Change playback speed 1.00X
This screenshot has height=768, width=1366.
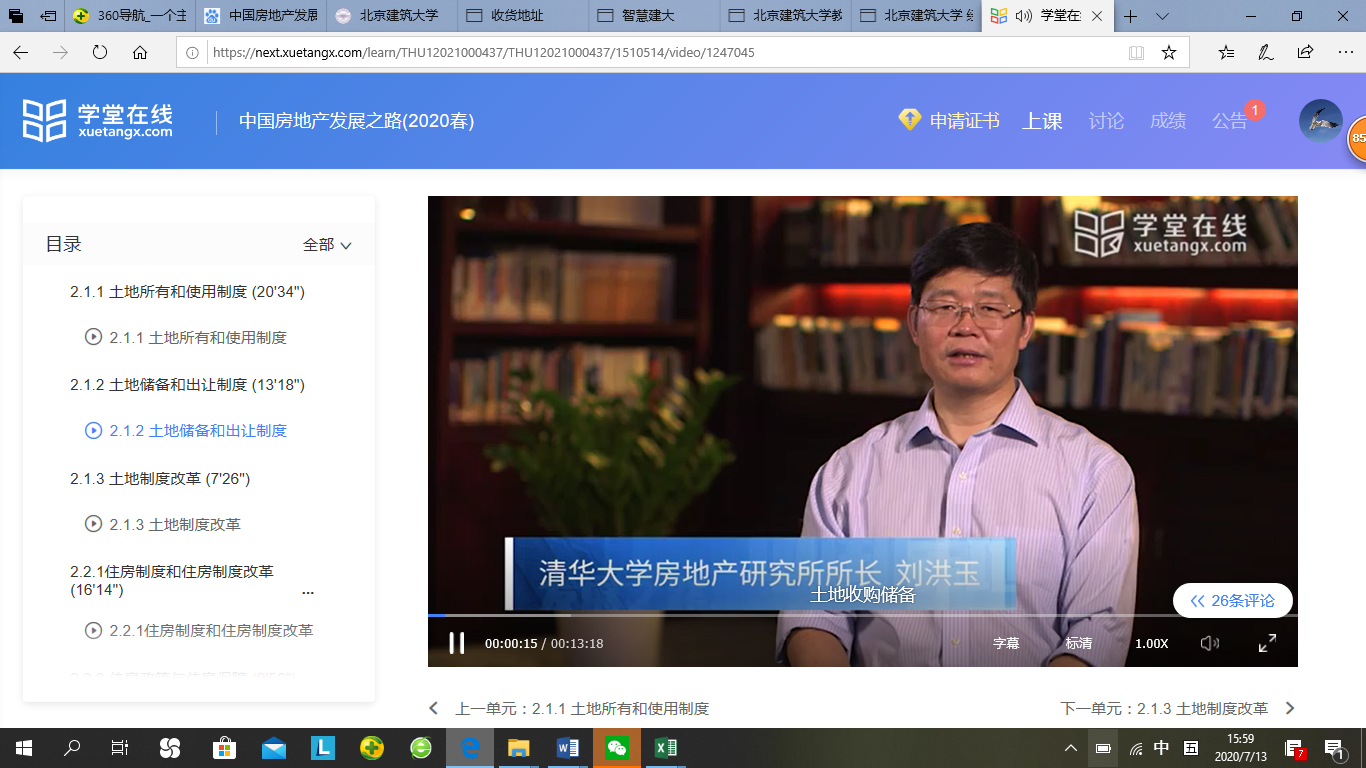1151,643
